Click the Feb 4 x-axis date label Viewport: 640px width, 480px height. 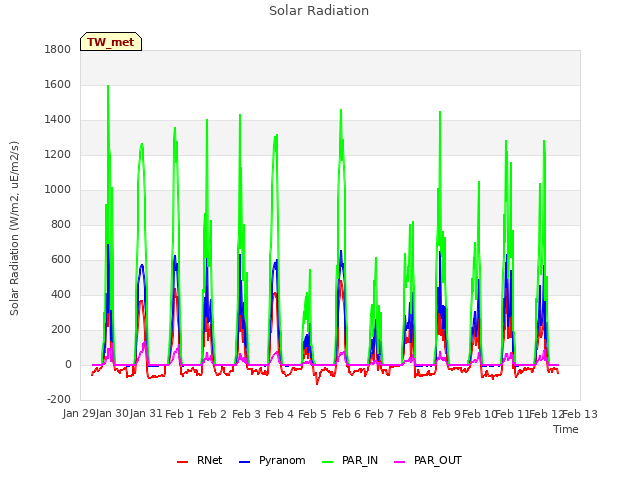coord(279,414)
